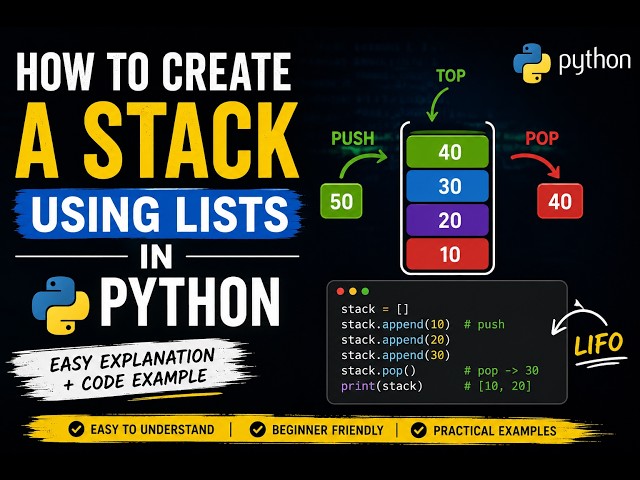Click the red dot in code window
The height and width of the screenshot is (480, 640).
point(340,291)
